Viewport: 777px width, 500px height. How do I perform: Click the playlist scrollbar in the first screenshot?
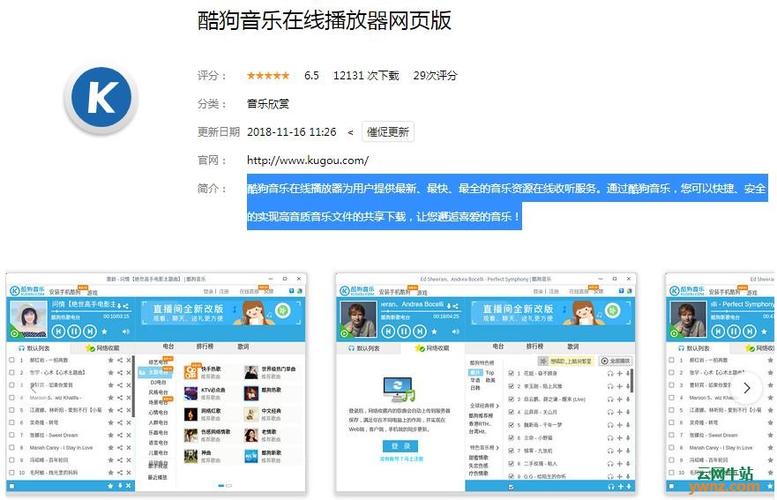[133, 387]
